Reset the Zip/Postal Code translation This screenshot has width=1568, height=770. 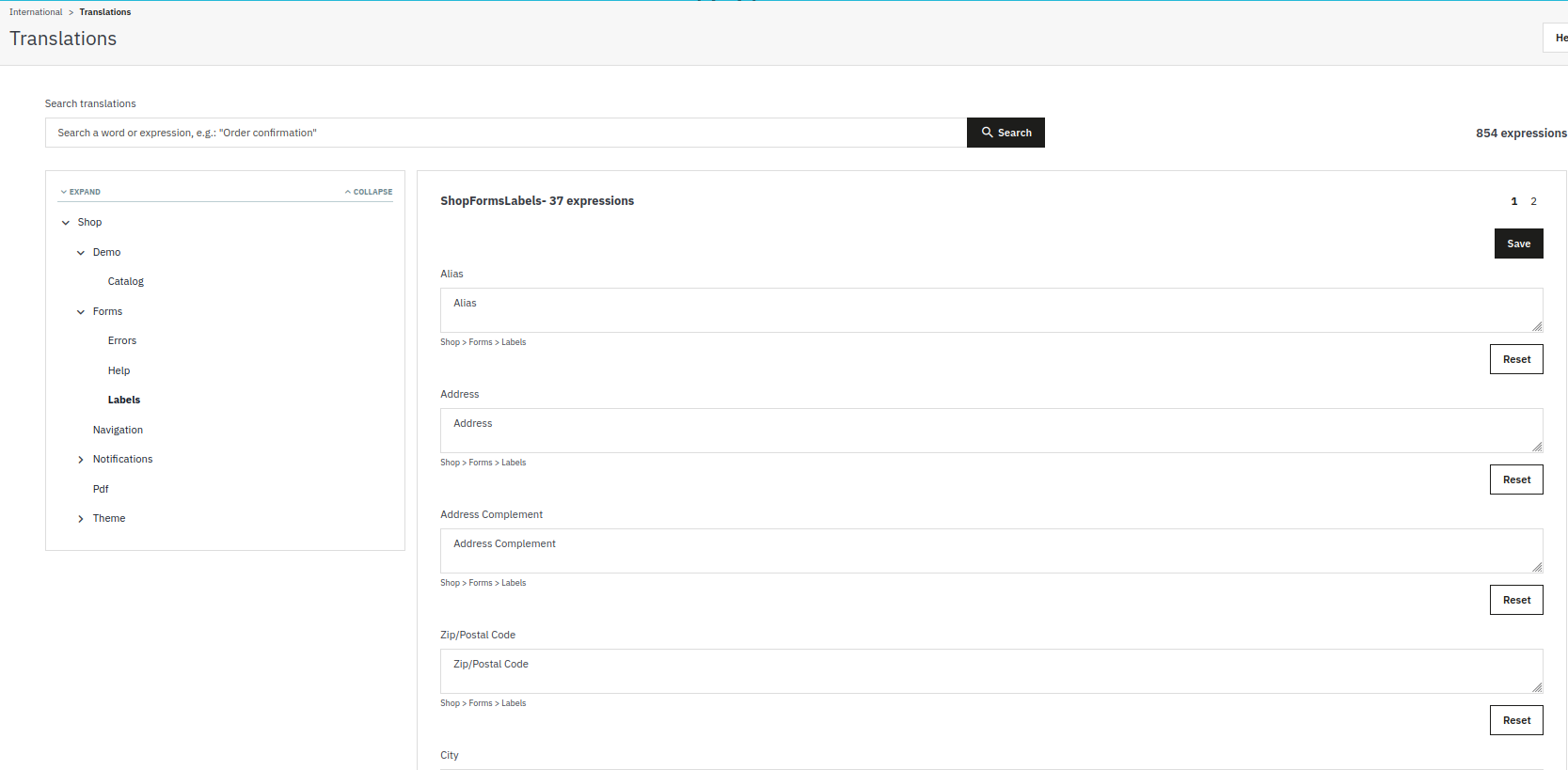coord(1516,720)
